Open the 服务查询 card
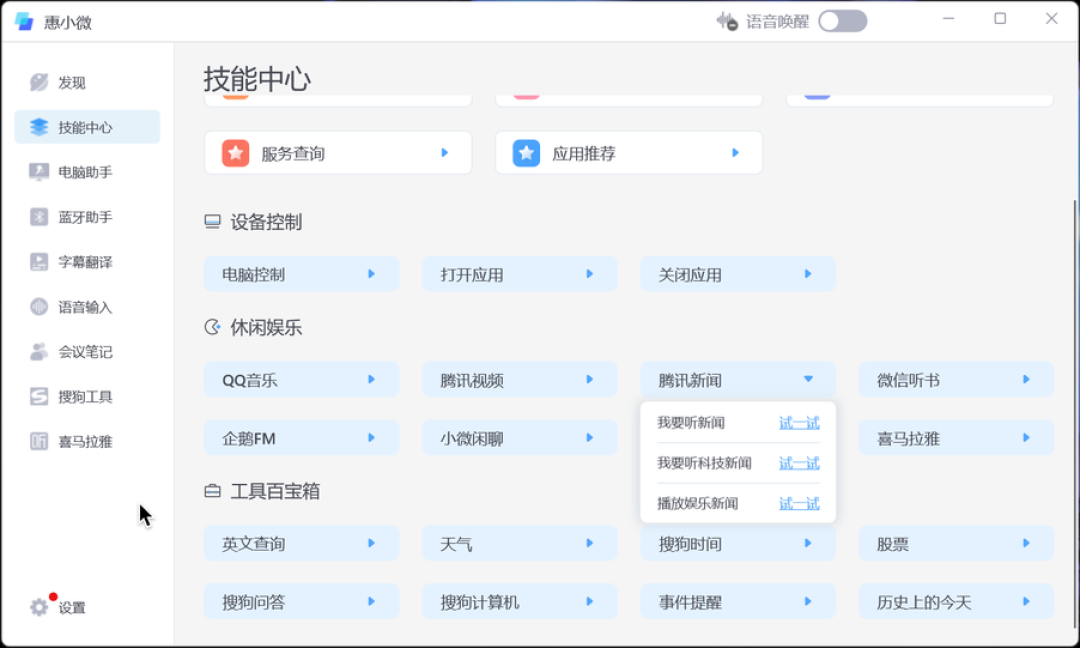This screenshot has height=648, width=1080. (338, 153)
